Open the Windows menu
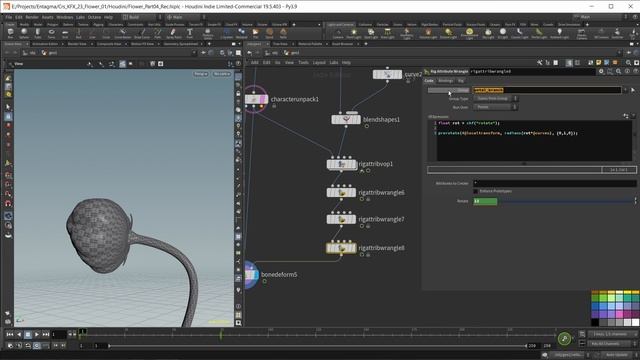 [x=64, y=17]
